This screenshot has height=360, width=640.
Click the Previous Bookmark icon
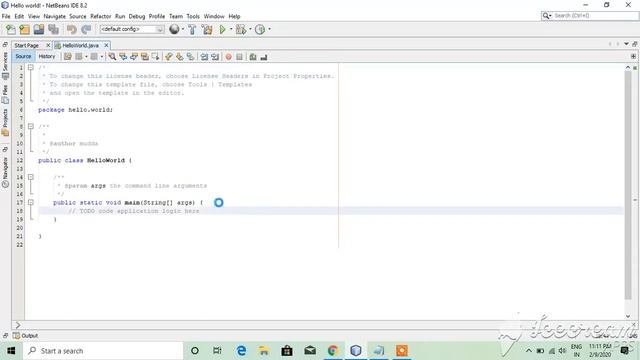point(169,57)
